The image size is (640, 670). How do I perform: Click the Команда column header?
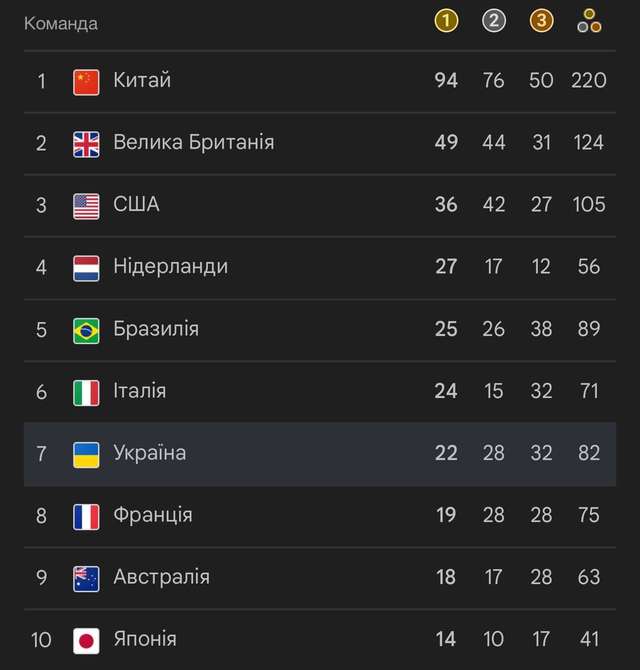point(61,23)
